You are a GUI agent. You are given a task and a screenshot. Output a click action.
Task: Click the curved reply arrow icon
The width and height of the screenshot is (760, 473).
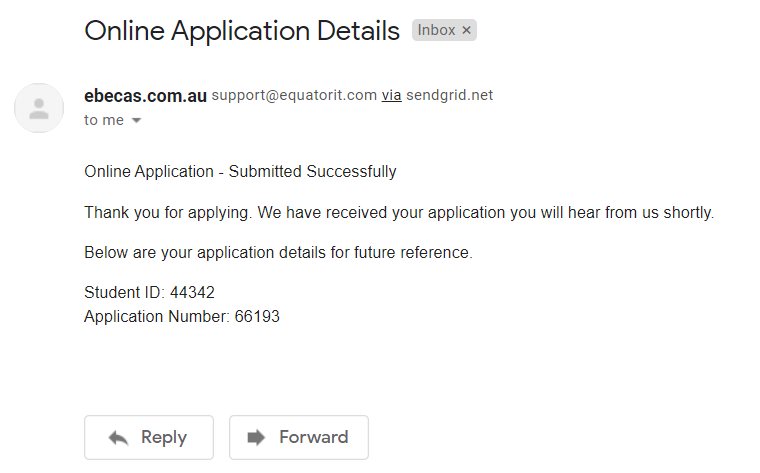point(118,438)
